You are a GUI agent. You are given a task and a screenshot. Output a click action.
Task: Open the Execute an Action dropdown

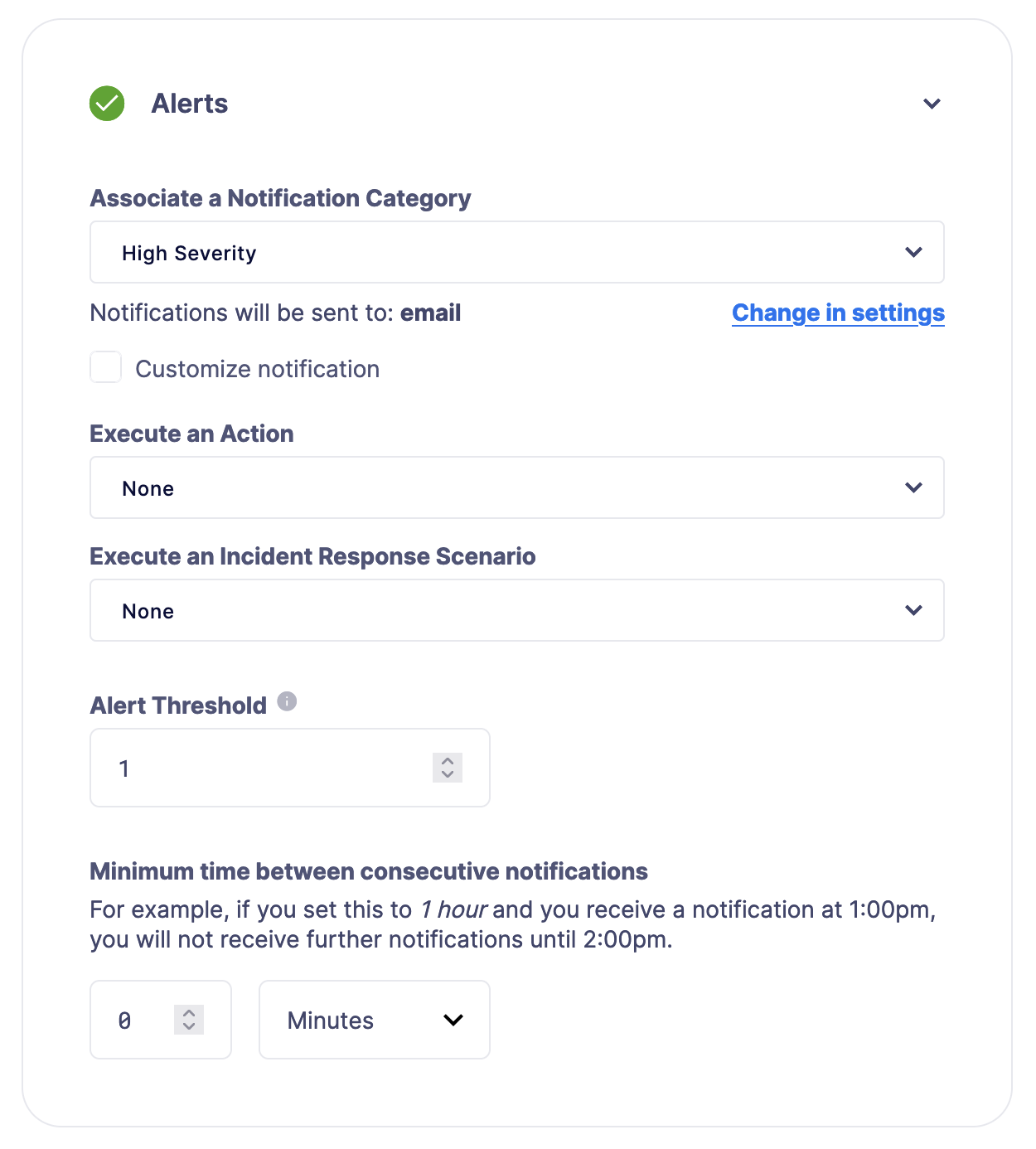coord(516,487)
